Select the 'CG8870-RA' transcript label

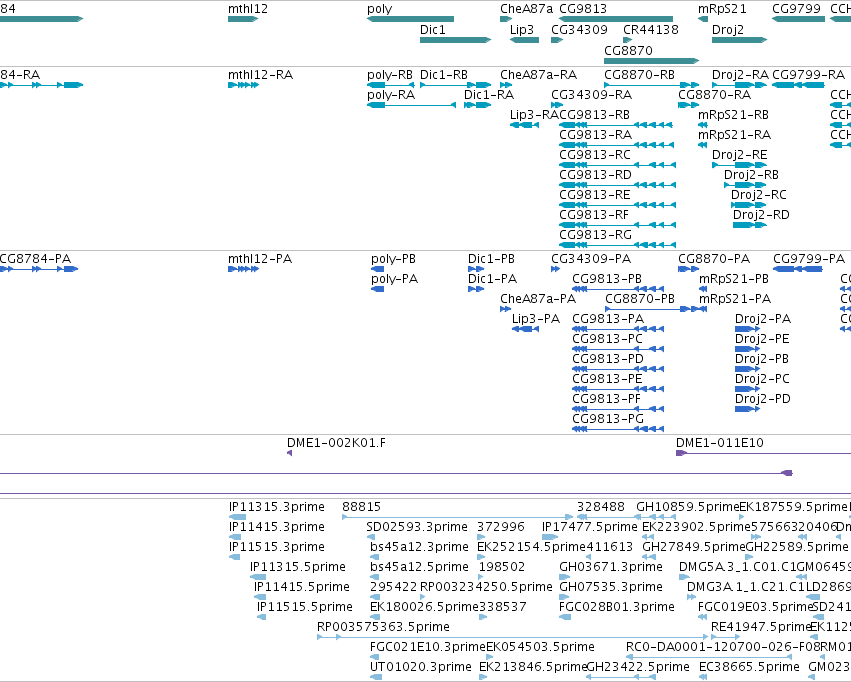point(715,94)
